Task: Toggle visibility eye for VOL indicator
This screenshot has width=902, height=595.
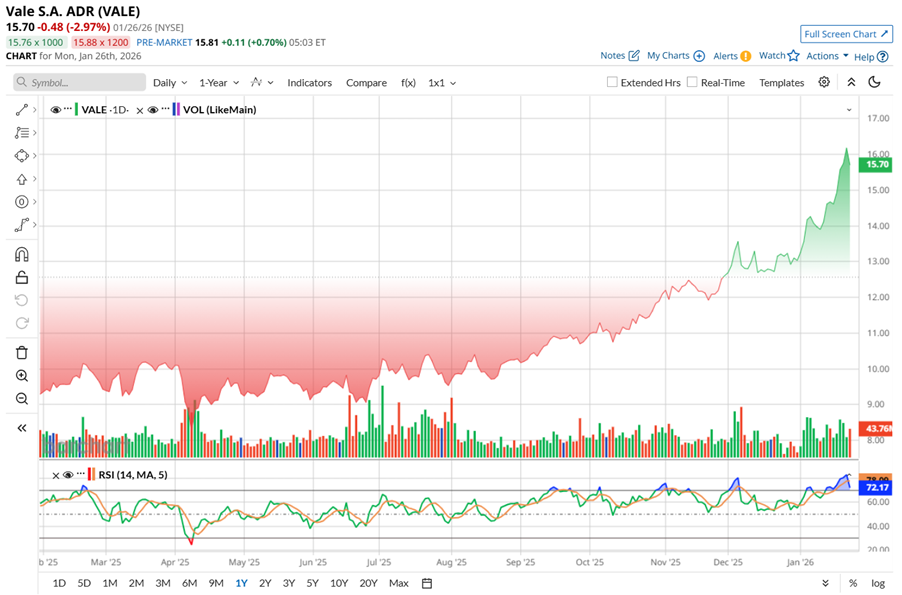Action: 153,110
